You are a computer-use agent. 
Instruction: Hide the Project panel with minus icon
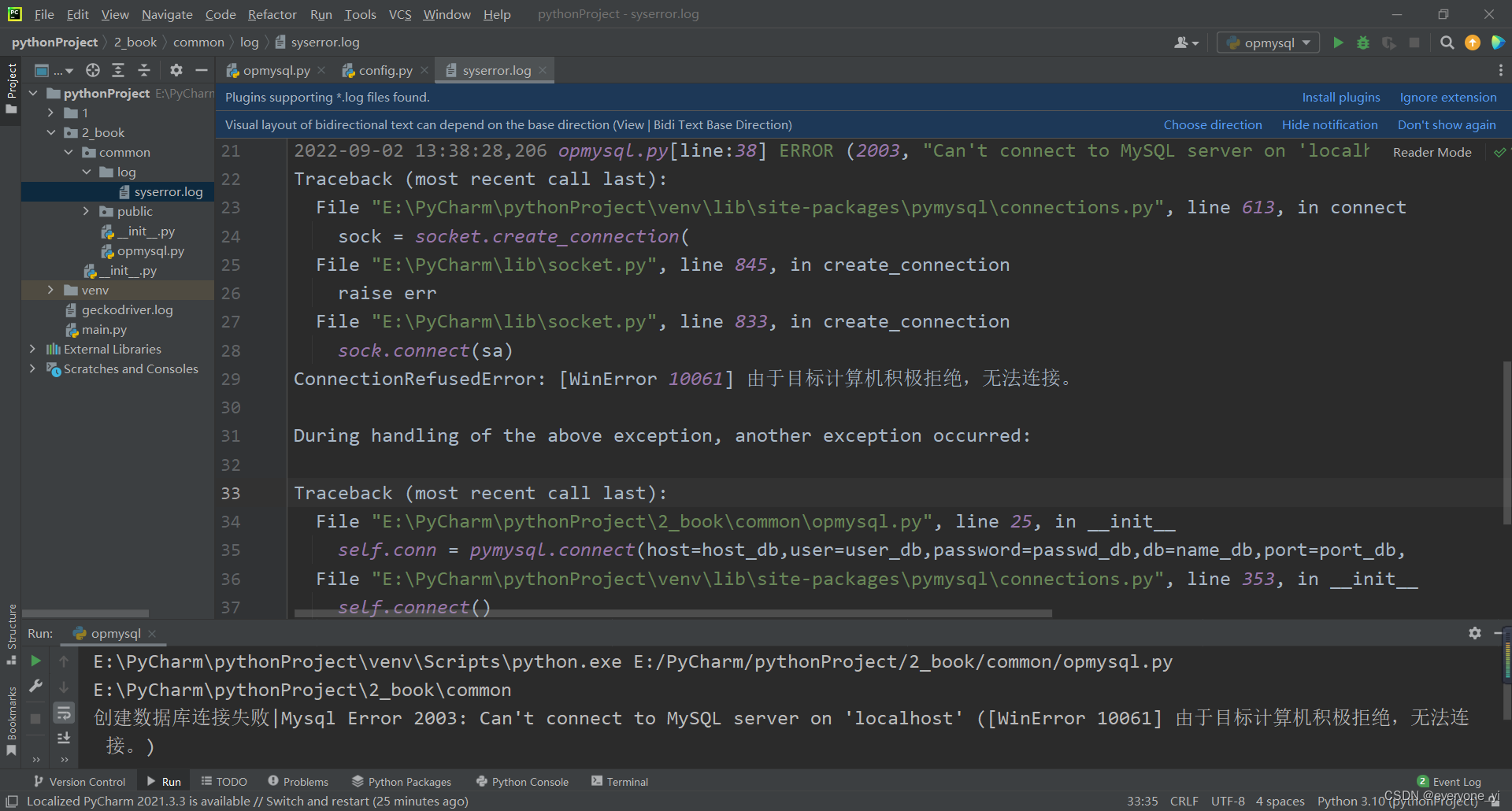[202, 70]
